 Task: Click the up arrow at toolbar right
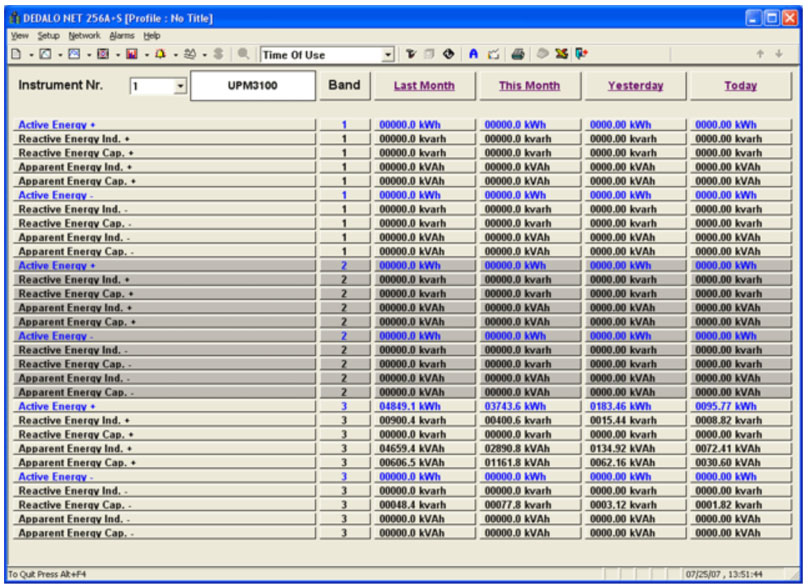(760, 55)
